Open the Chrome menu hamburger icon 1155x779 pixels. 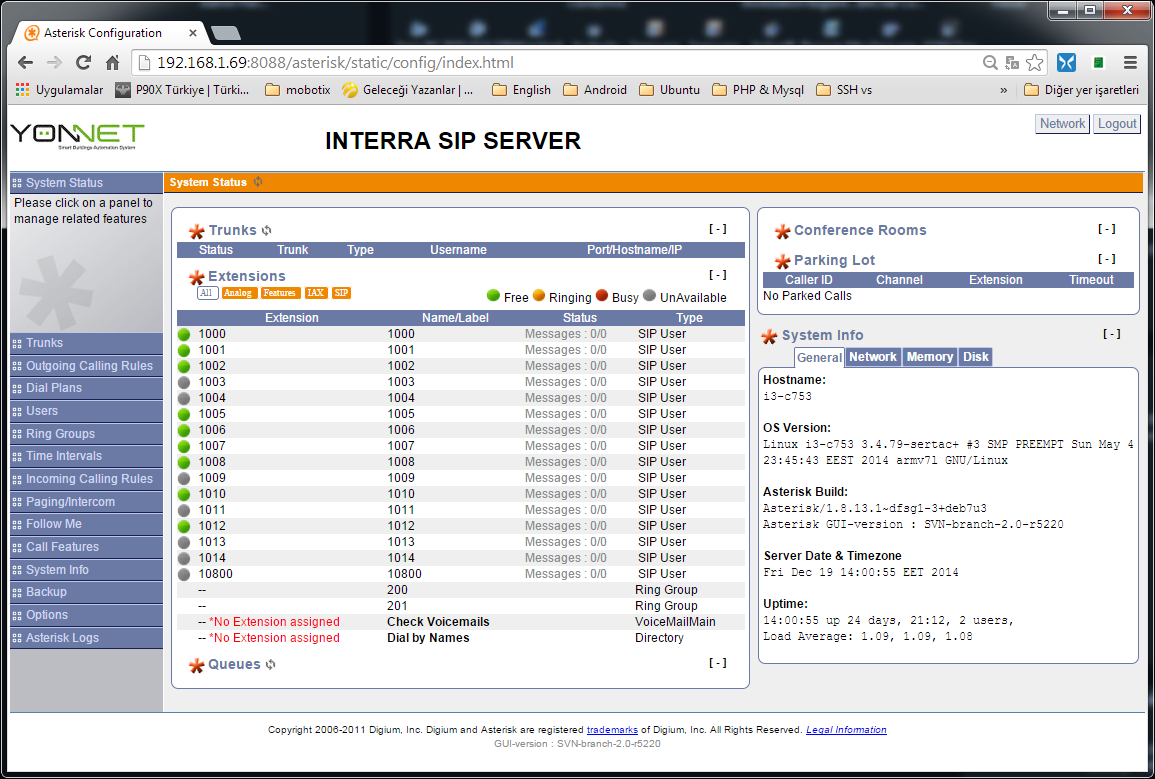1130,63
